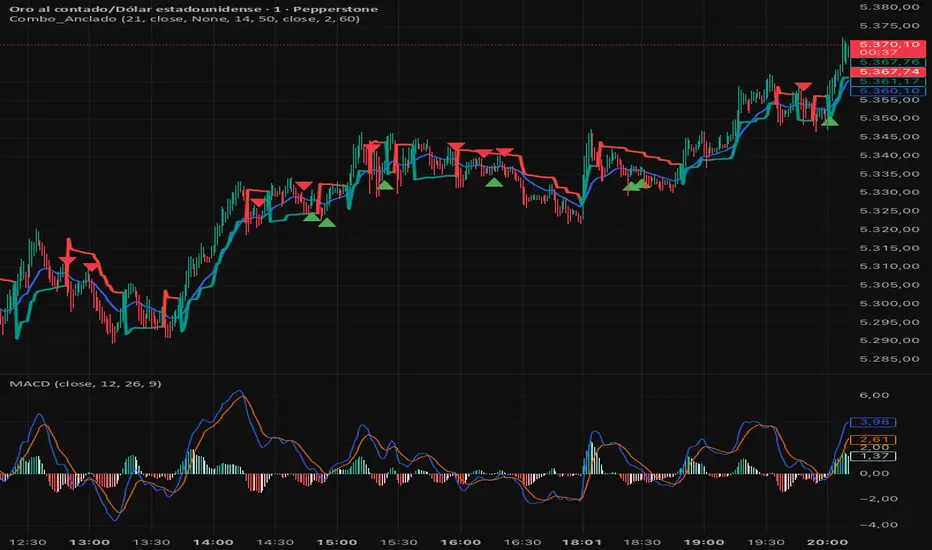Screen dimensions: 932x550
Task: Click the 12:30 time axis label
Action: tap(28, 542)
